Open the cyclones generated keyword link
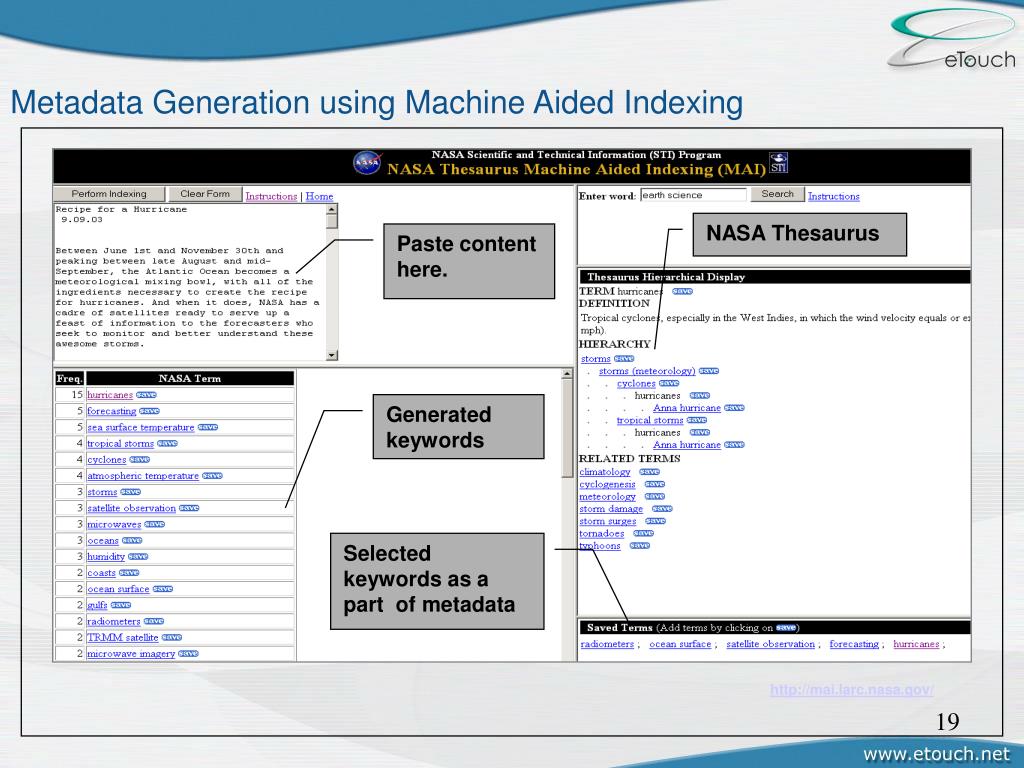 click(x=106, y=460)
